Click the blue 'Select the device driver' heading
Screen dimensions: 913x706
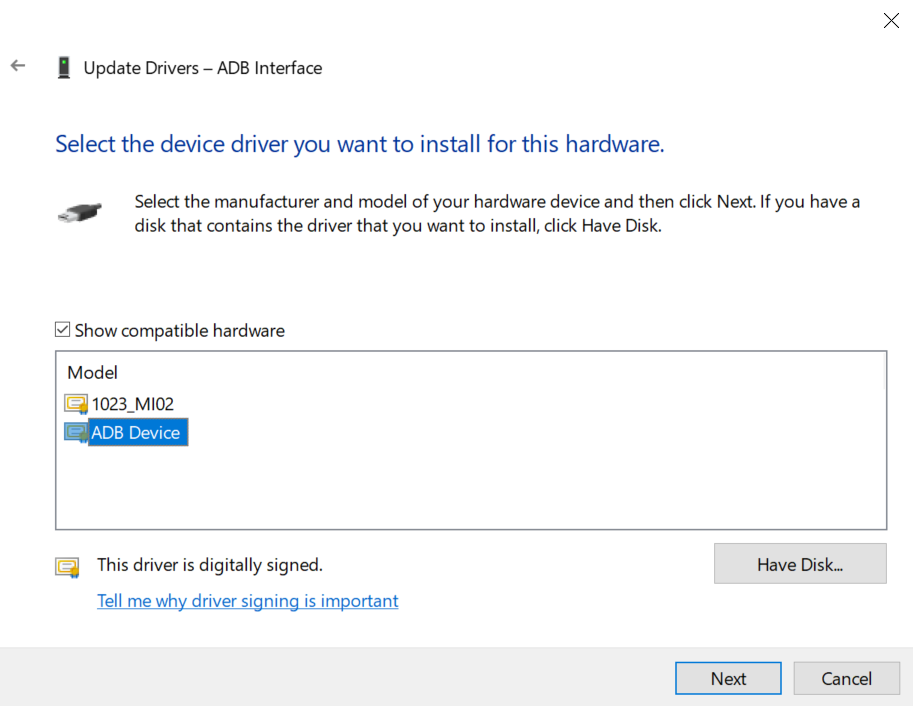pos(359,144)
